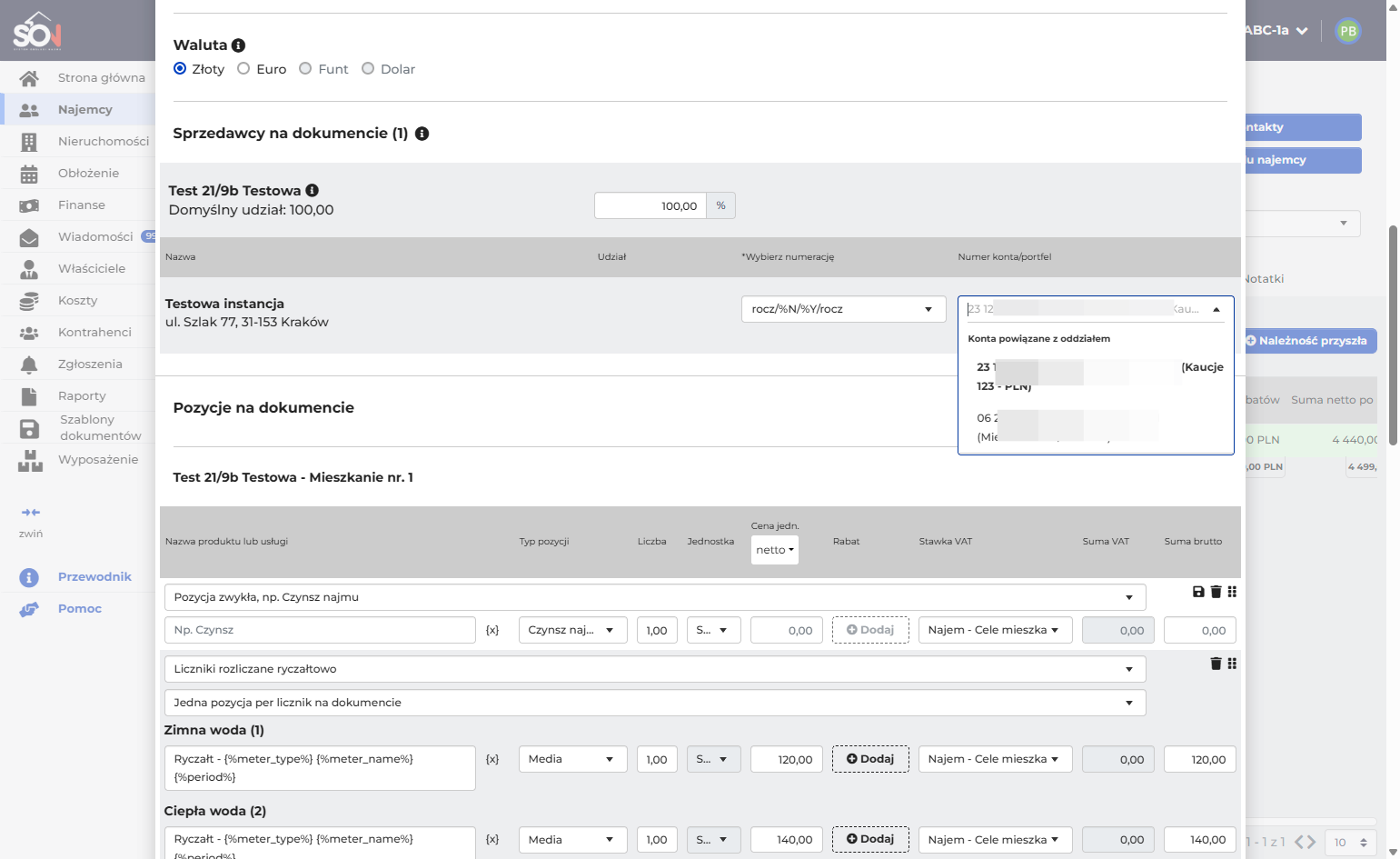Click the Np. Czynsz product name field
The image size is (1400, 859).
[x=320, y=630]
